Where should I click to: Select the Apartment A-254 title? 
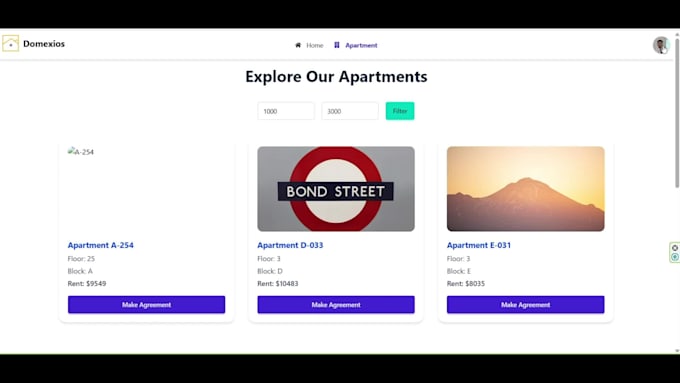coord(101,245)
